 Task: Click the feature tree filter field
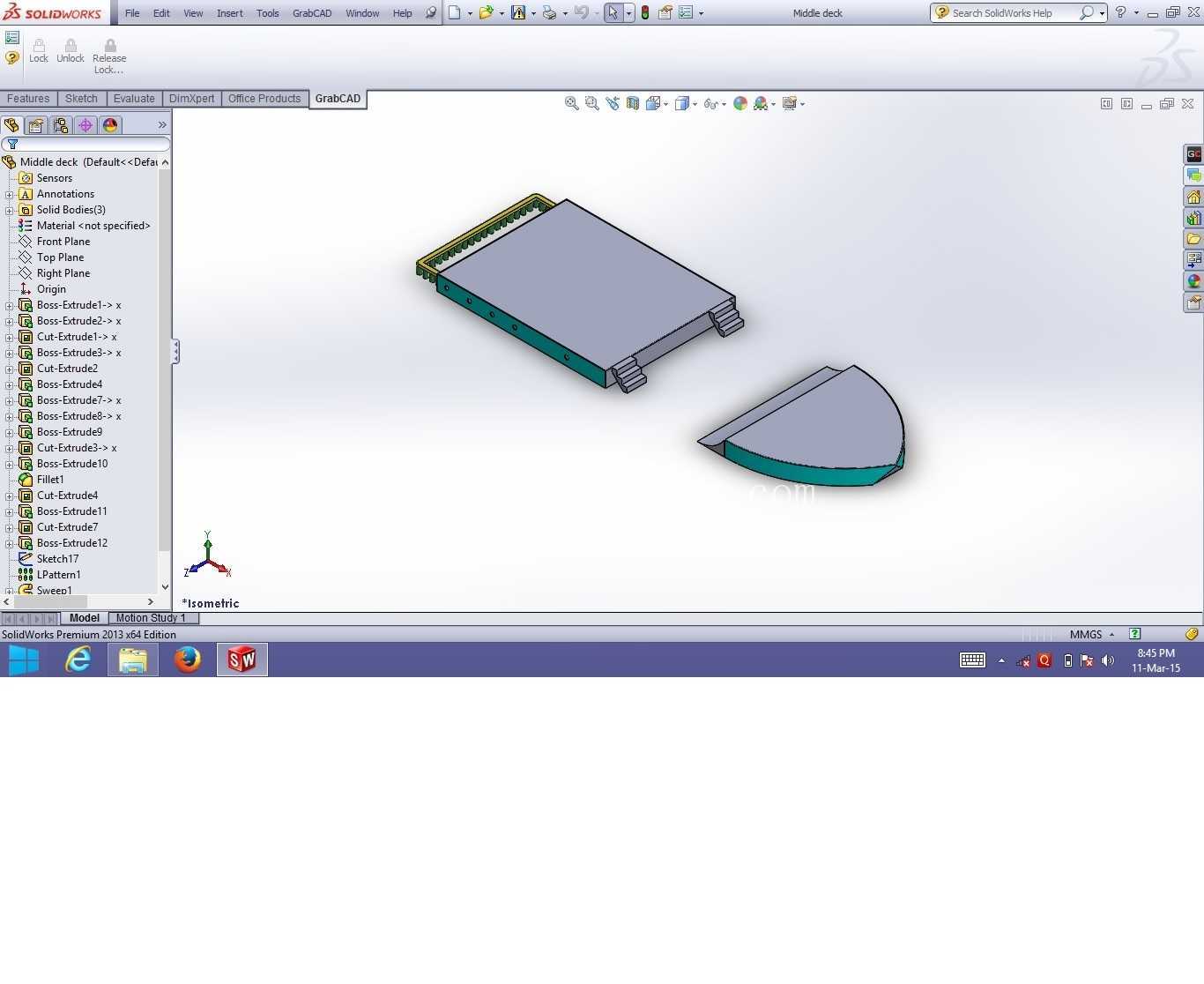coord(85,144)
